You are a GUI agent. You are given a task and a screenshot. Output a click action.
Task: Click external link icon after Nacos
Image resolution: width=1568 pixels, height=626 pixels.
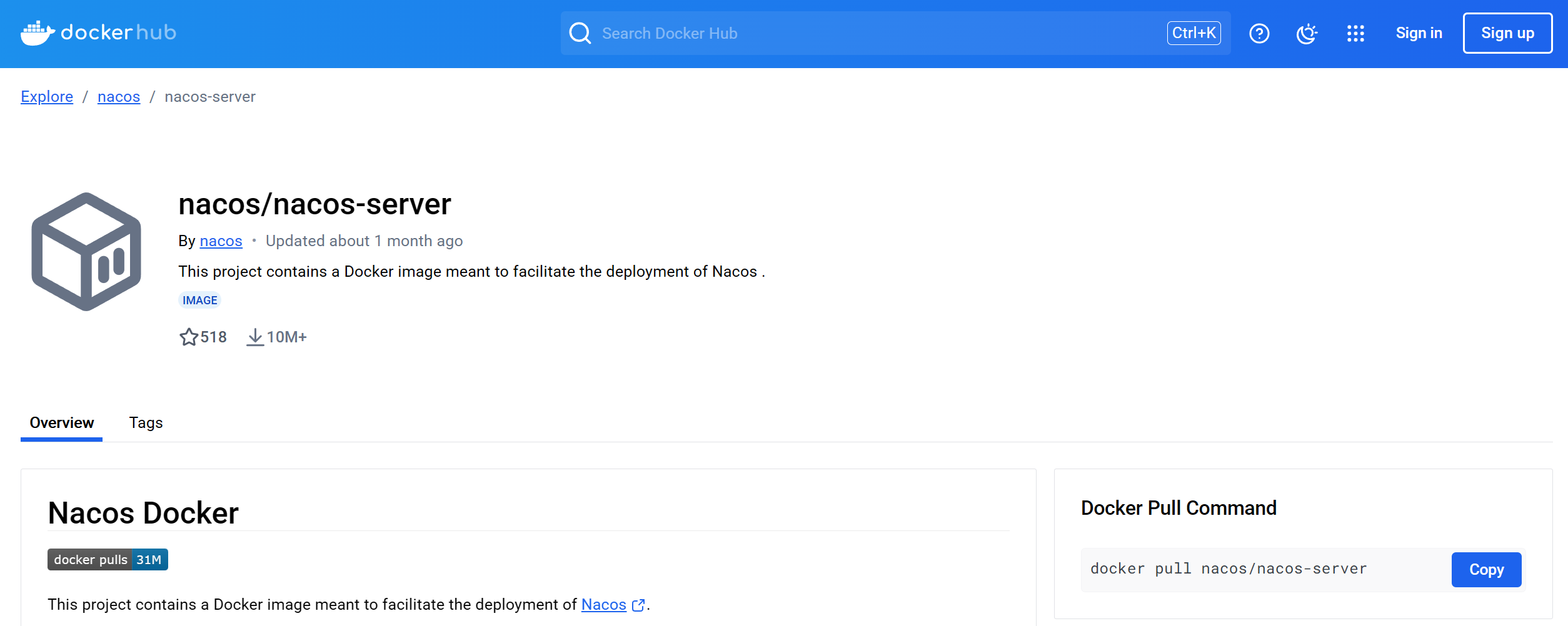(638, 605)
